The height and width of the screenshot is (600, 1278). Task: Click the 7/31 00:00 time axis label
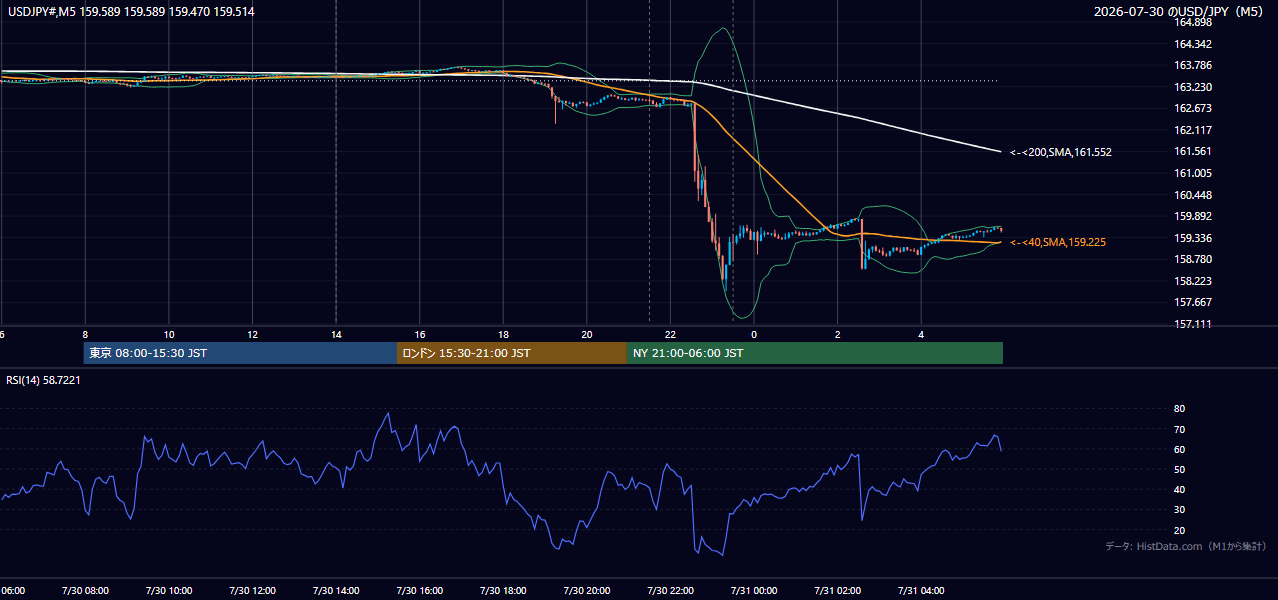coord(754,591)
